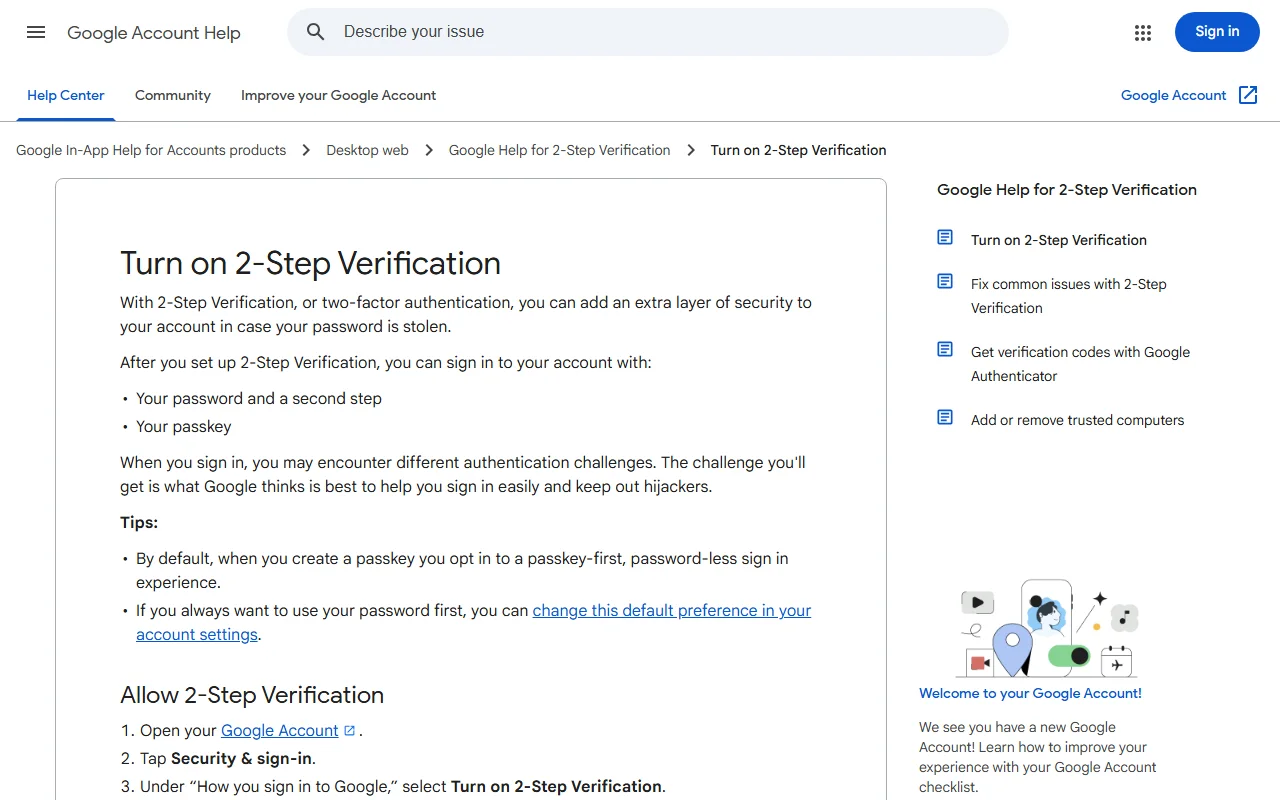
Task: Click article icon beside Fix common issues
Action: [945, 281]
